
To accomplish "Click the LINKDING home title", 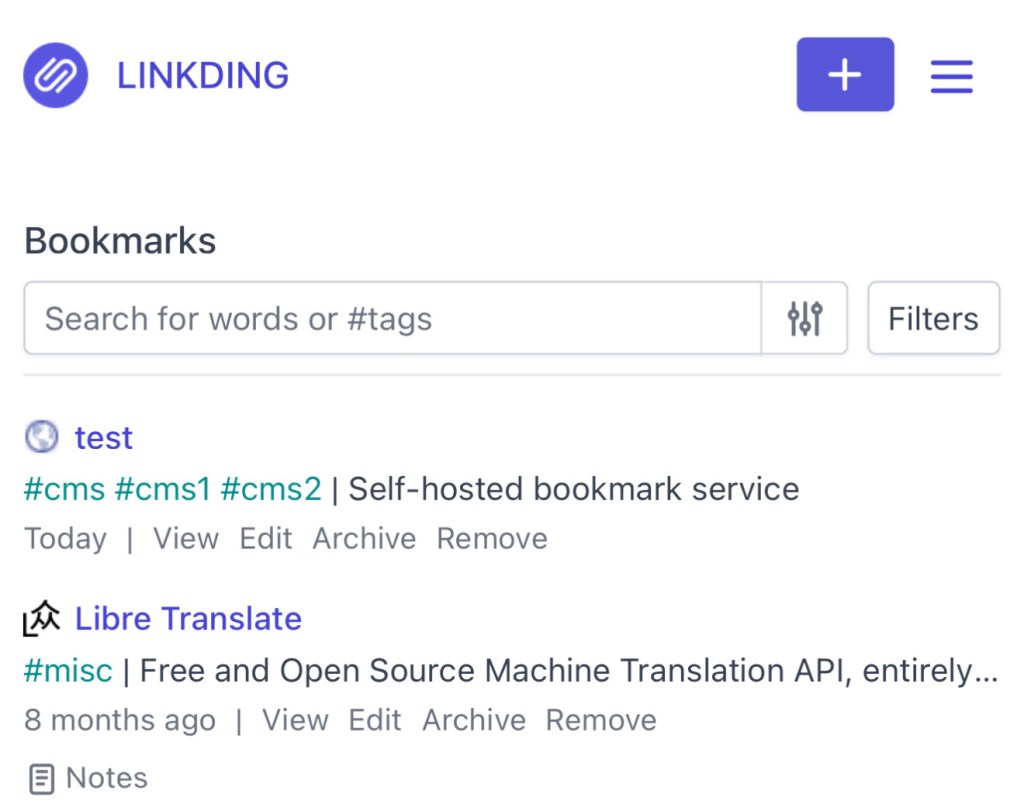I will (203, 75).
